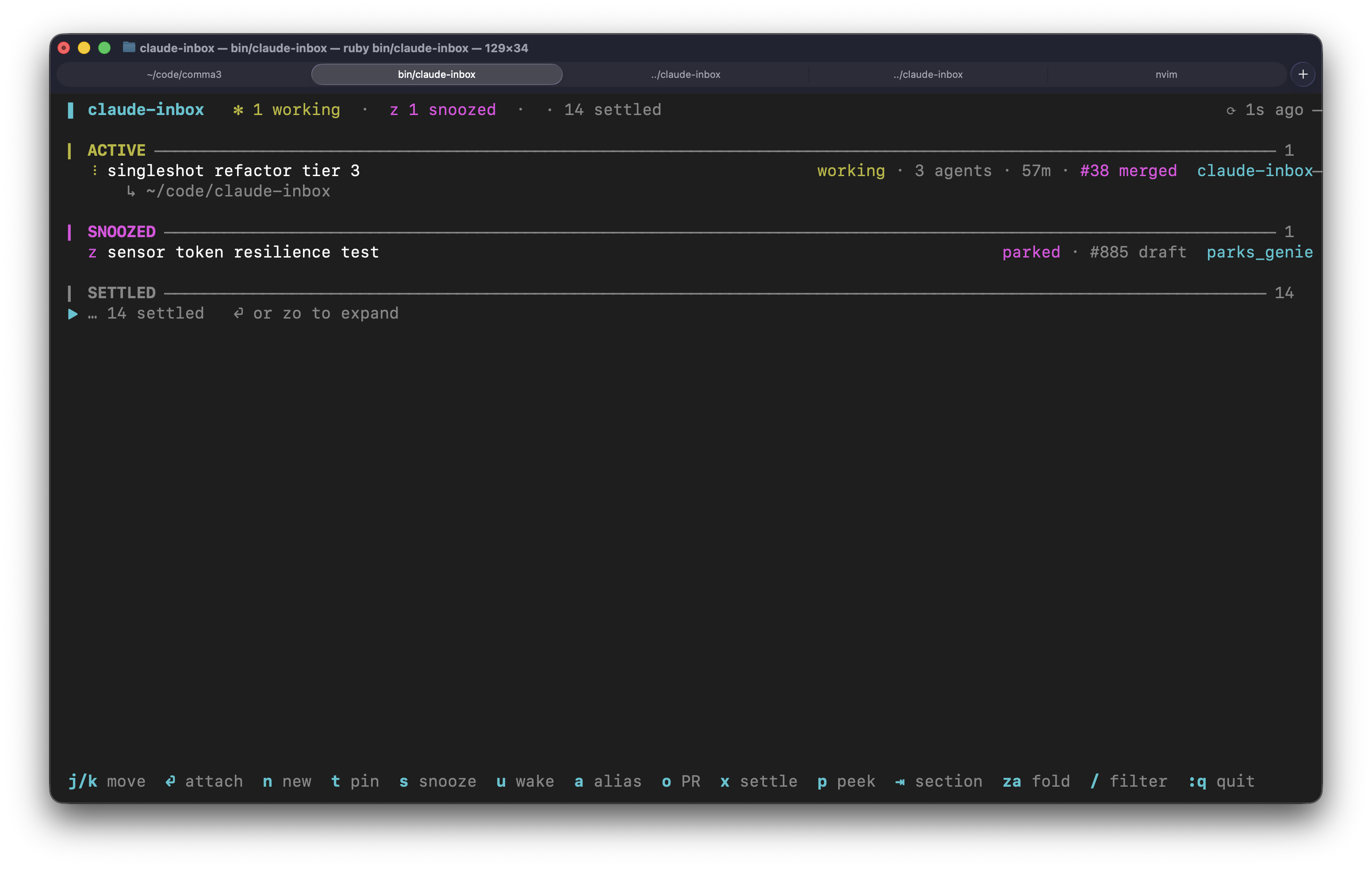
Task: Click the z icon before 1 snoozed
Action: tap(394, 110)
